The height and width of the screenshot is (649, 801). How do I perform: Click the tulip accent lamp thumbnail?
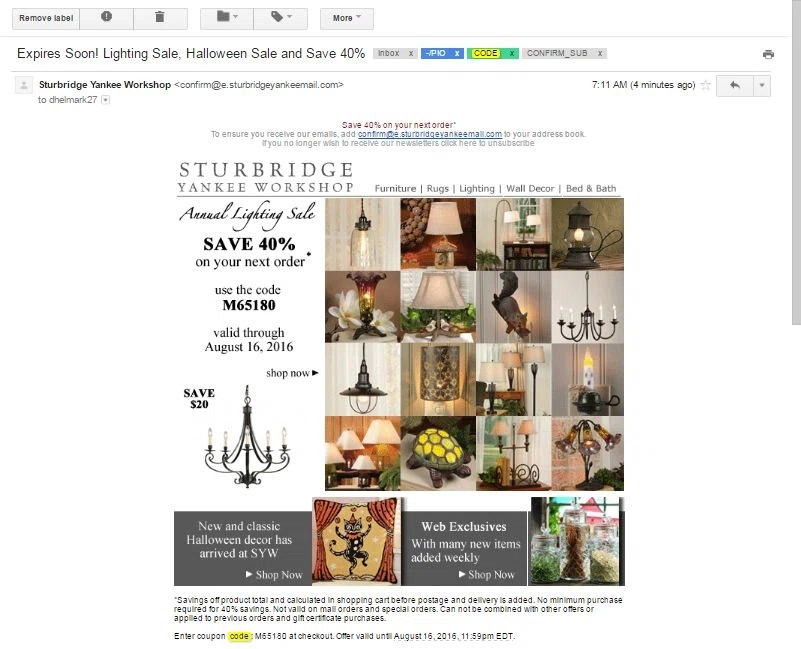click(x=362, y=307)
